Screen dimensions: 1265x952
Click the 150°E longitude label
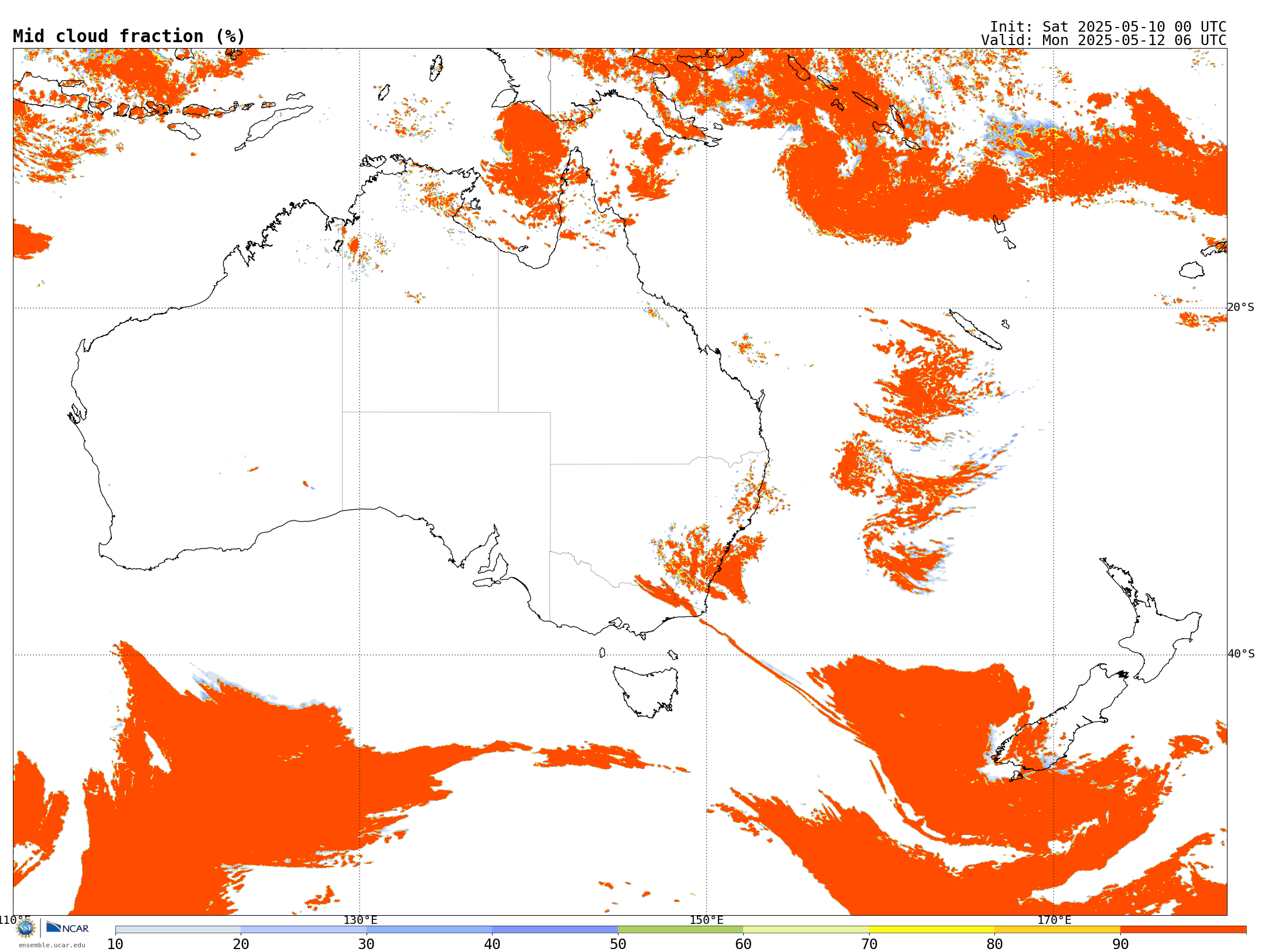click(x=706, y=920)
